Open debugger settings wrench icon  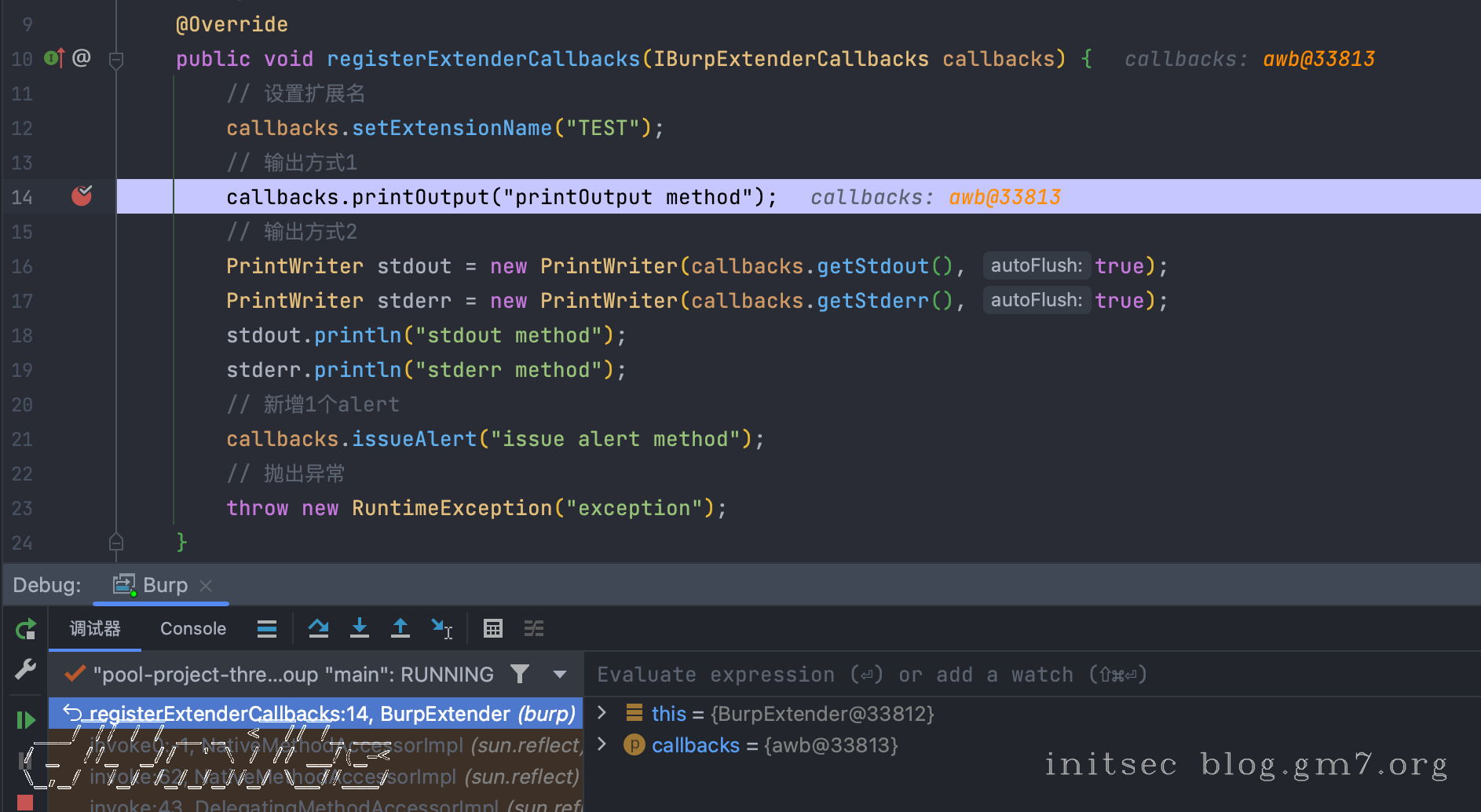[x=25, y=670]
